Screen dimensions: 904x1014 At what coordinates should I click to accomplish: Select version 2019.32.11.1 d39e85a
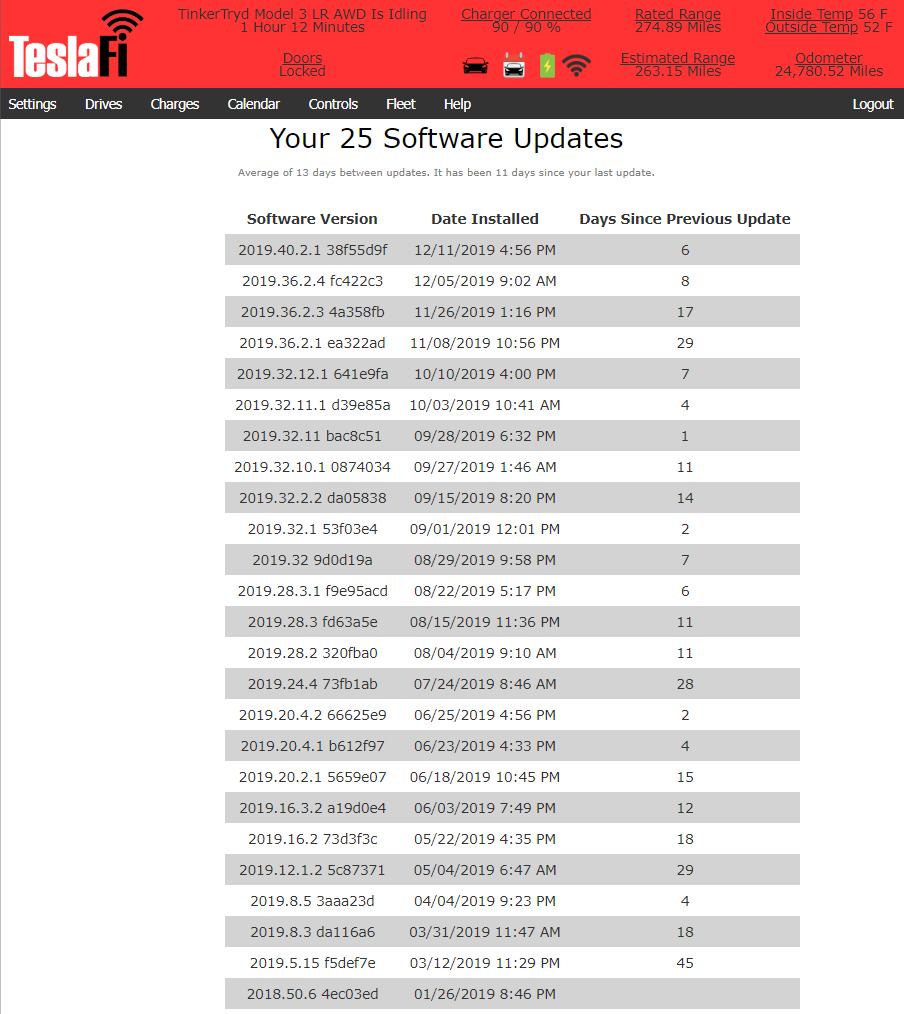312,405
